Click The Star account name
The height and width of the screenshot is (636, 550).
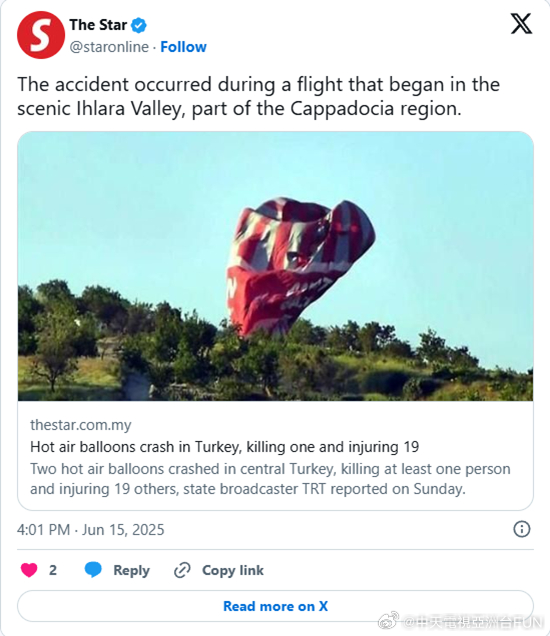click(98, 25)
